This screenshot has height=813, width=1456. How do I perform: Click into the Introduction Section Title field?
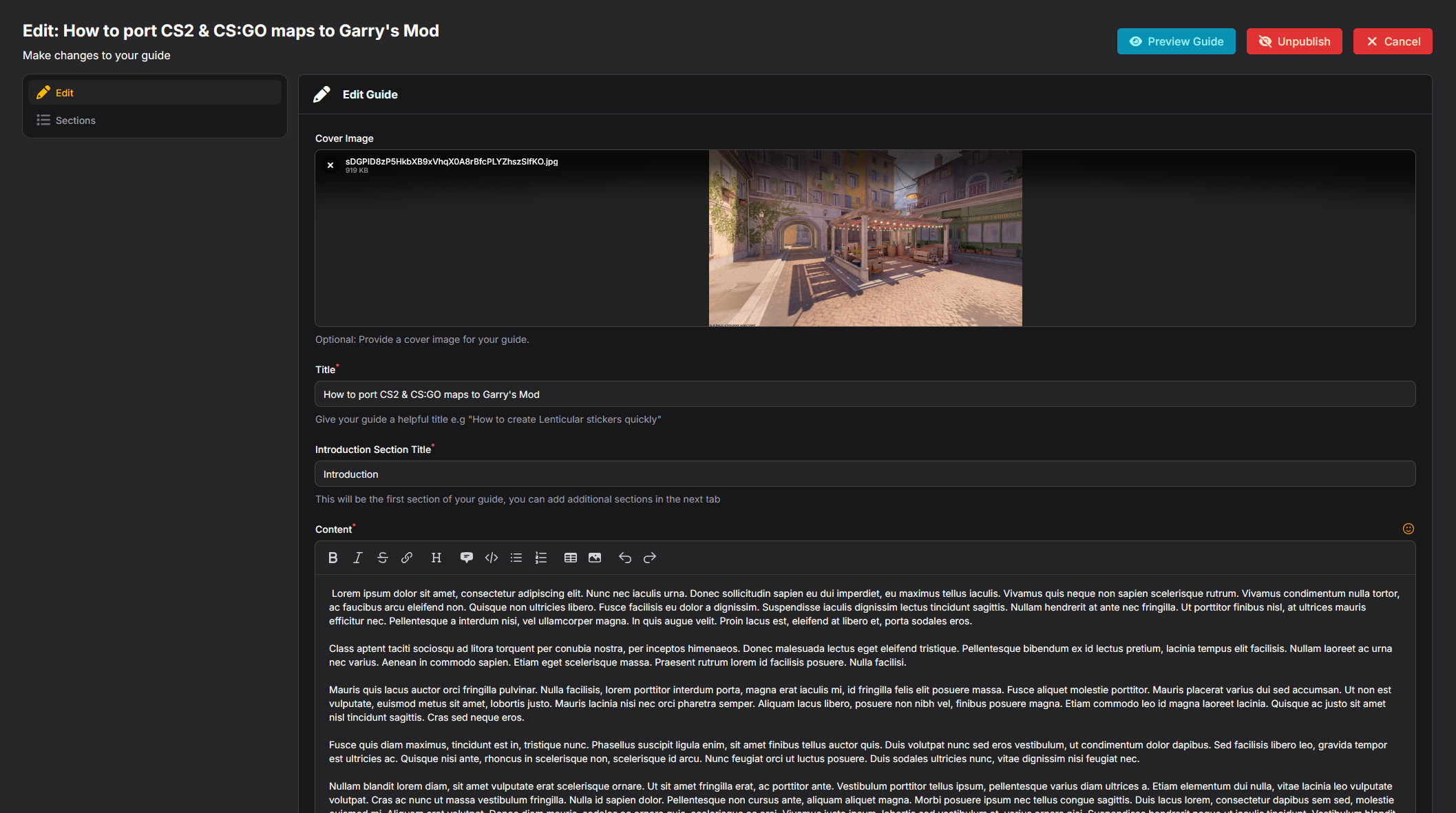tap(865, 474)
